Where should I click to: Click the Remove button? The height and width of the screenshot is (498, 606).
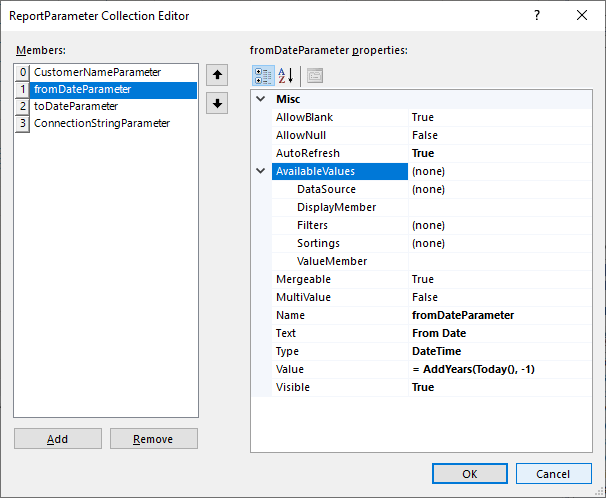(153, 439)
